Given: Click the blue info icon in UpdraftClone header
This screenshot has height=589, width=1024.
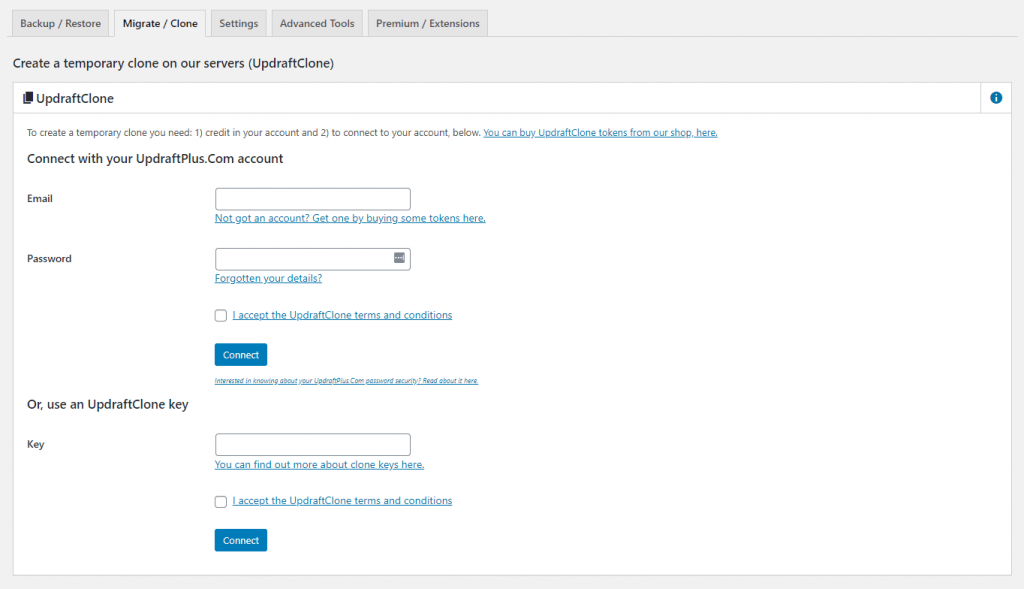Looking at the screenshot, I should point(995,98).
